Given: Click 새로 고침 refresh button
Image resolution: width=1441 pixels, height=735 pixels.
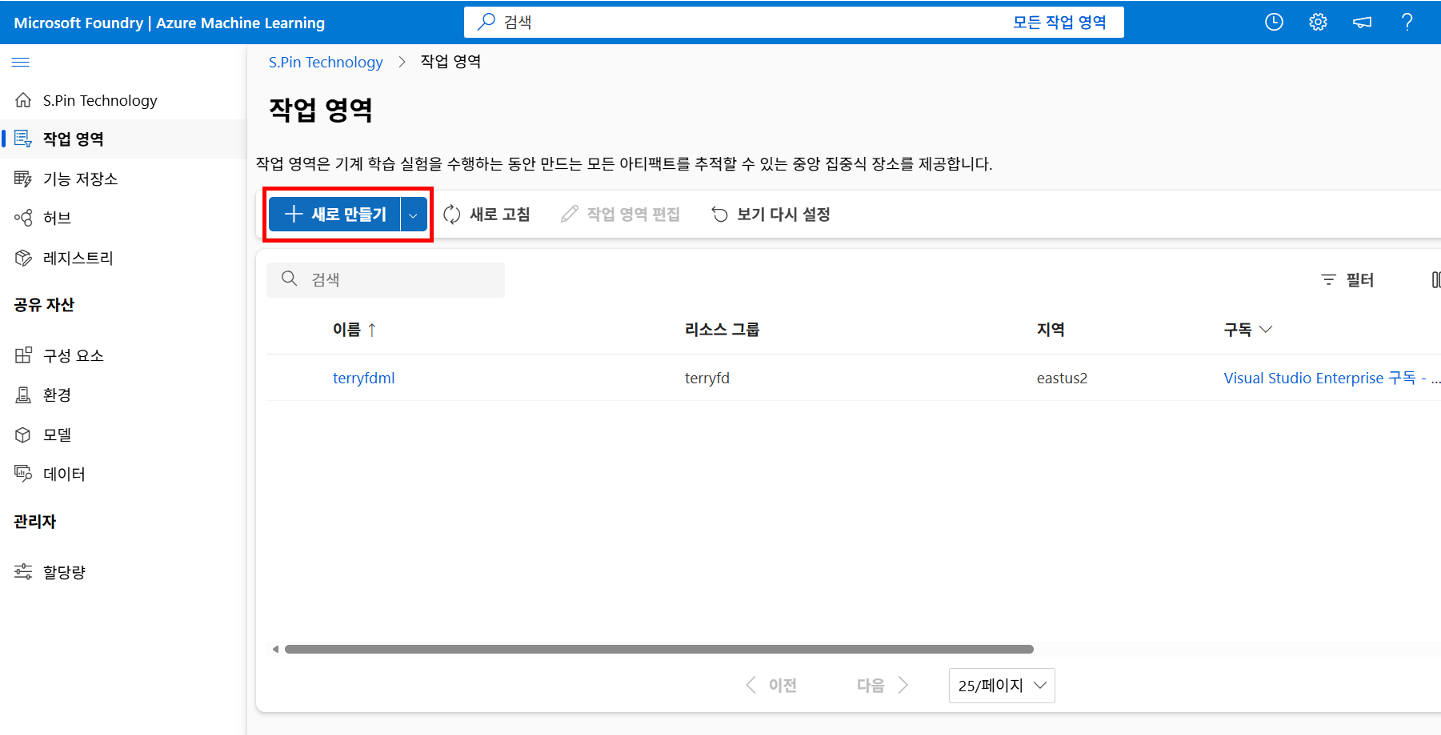Looking at the screenshot, I should pos(487,214).
